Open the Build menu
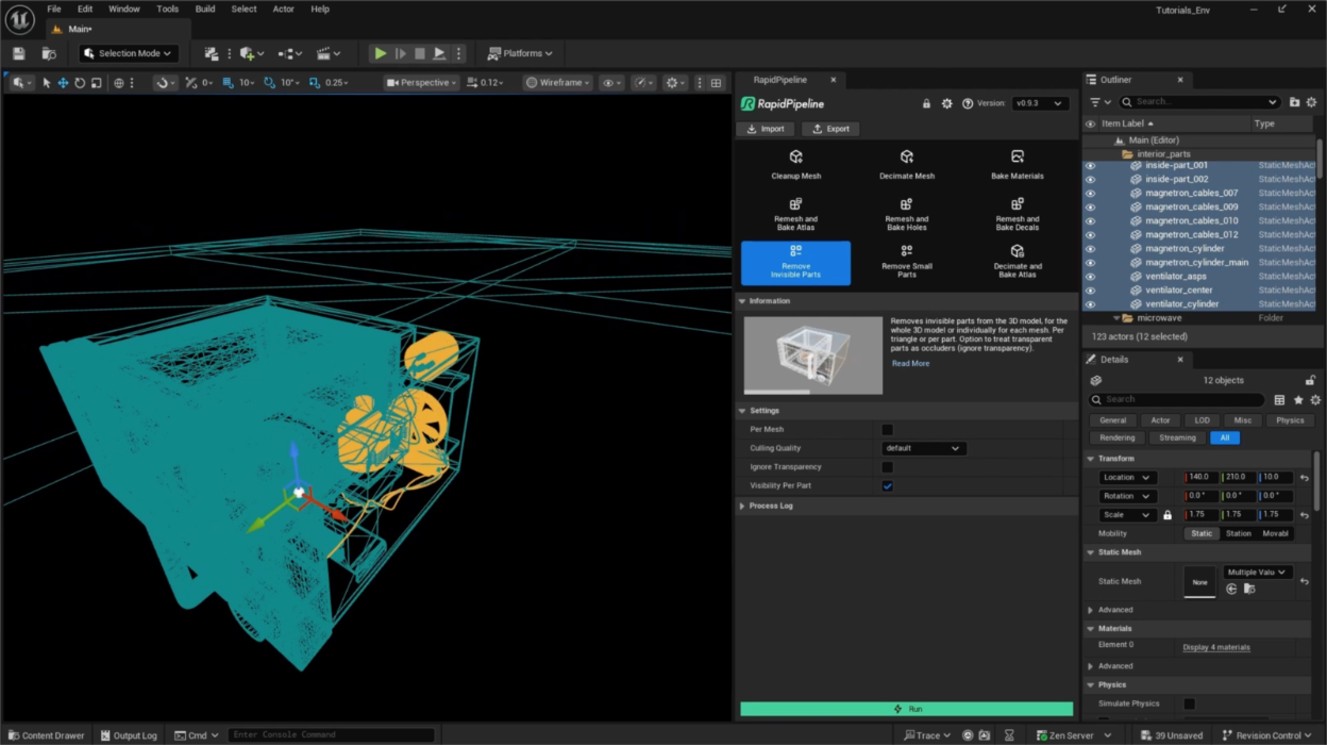This screenshot has height=745, width=1327. click(x=205, y=9)
